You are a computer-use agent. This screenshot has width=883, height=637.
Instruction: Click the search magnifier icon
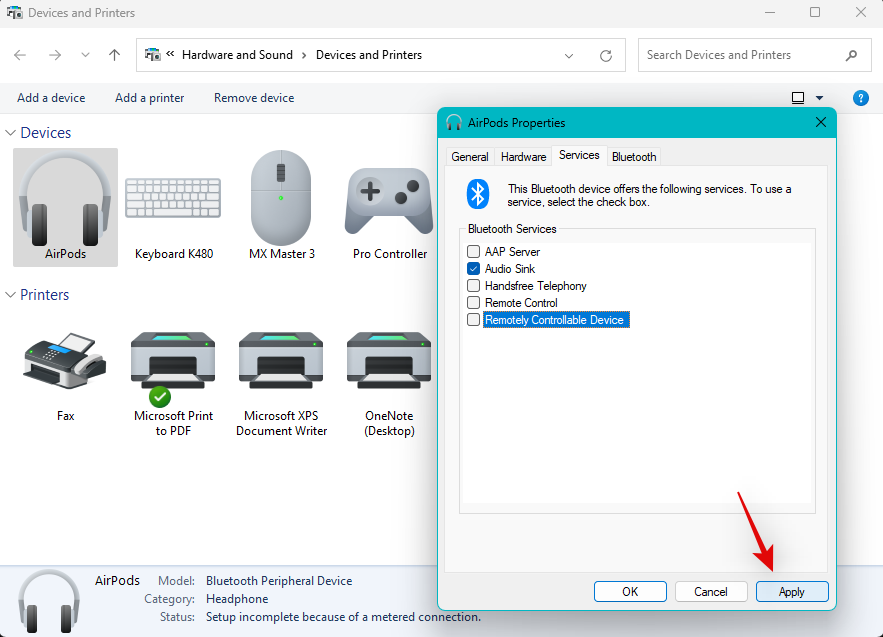[x=851, y=55]
